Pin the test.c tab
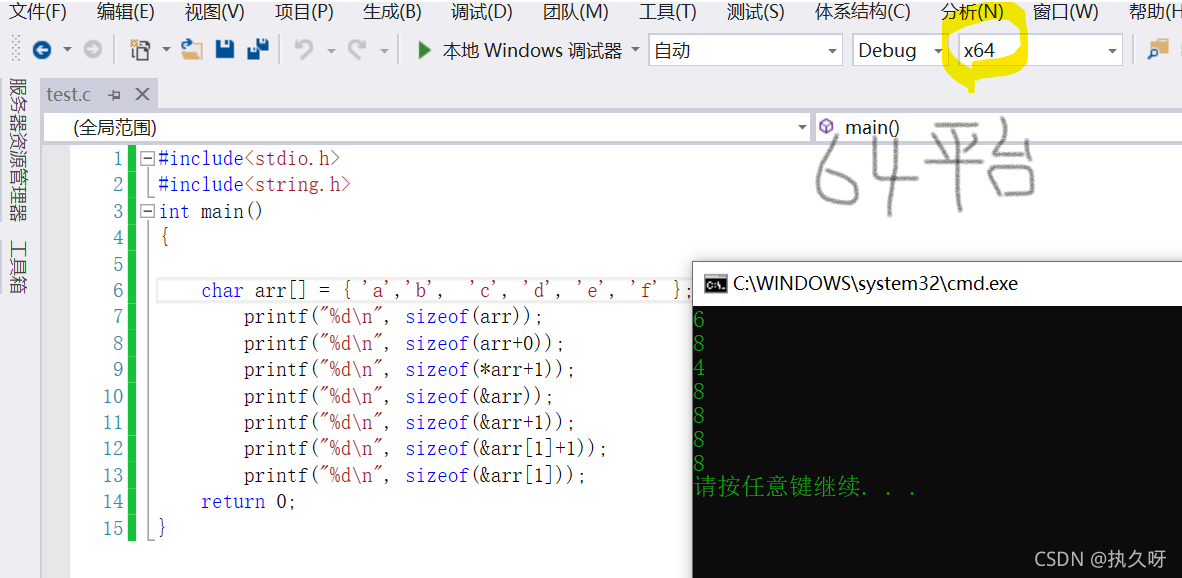The image size is (1182, 578). pos(115,95)
